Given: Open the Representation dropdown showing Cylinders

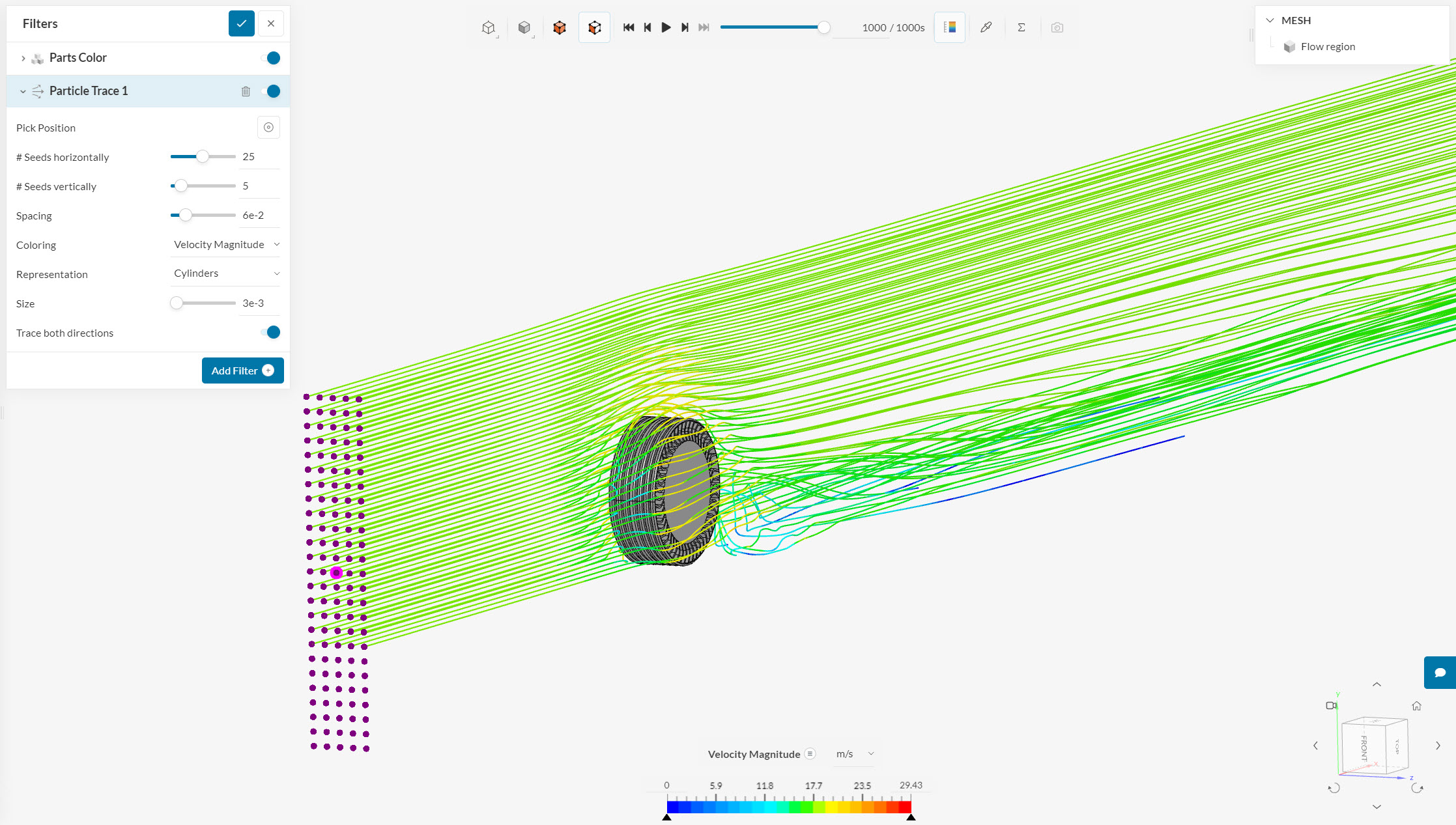Looking at the screenshot, I should (x=225, y=273).
